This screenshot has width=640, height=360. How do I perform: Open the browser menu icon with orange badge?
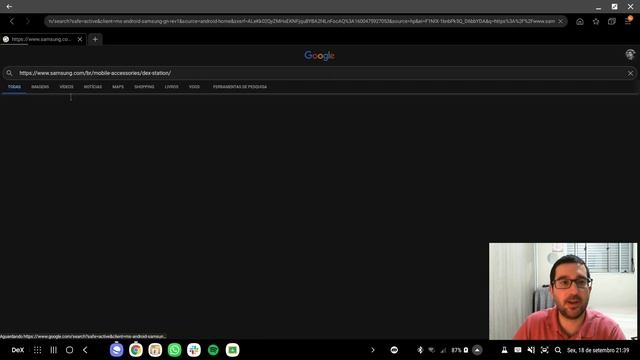tap(628, 21)
